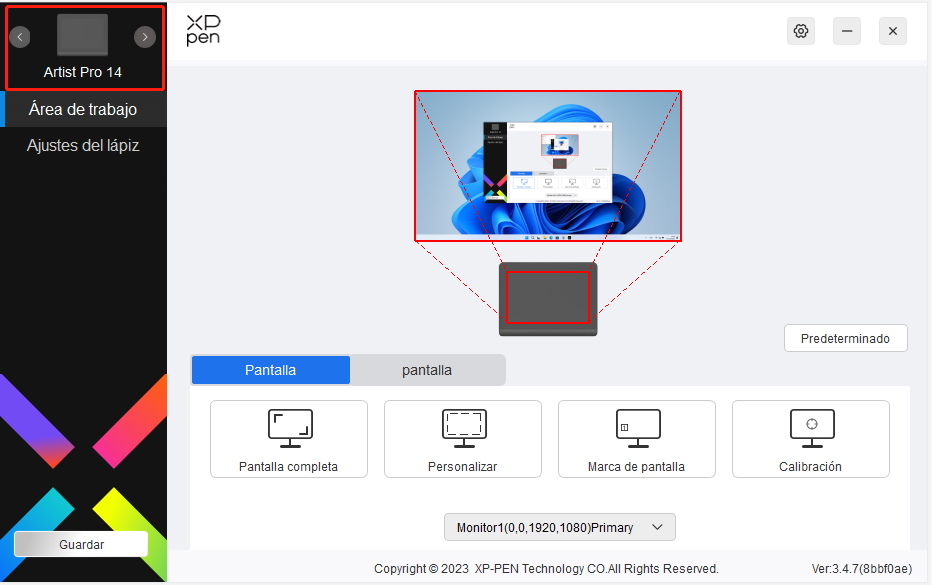Start Calibración of the display

pos(811,439)
